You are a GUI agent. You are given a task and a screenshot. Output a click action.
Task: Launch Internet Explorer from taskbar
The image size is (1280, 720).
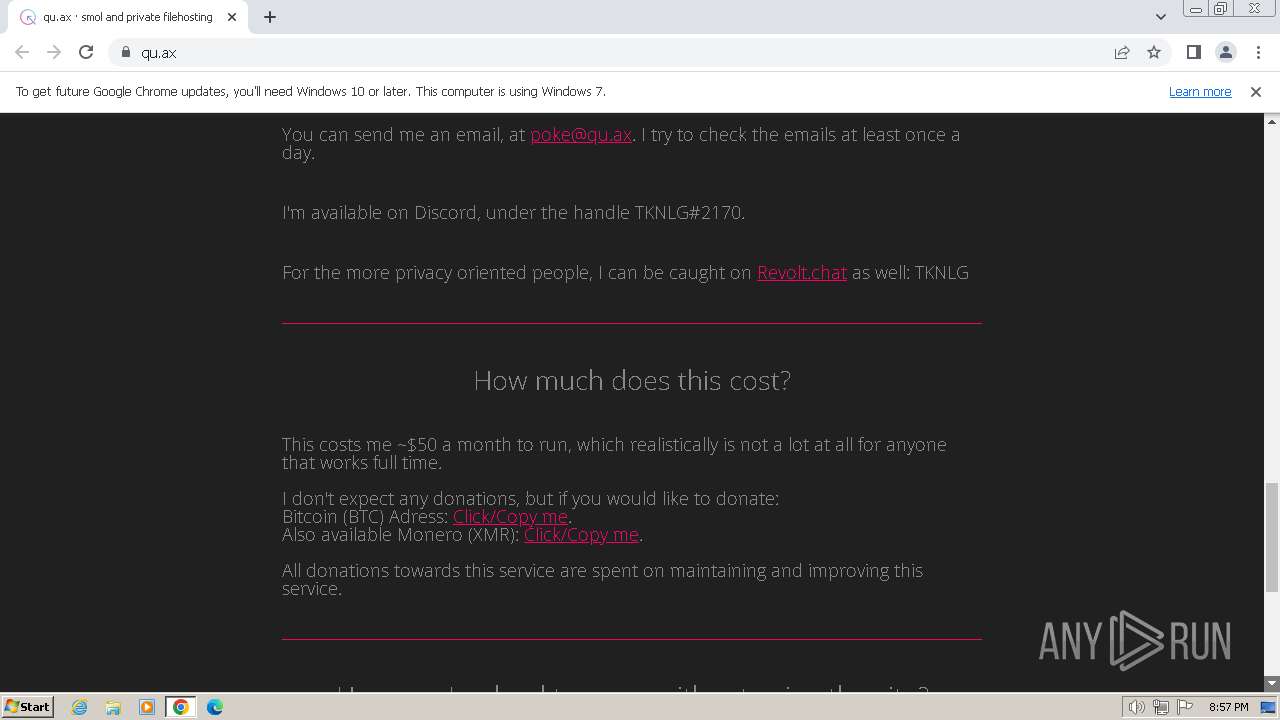tap(79, 707)
